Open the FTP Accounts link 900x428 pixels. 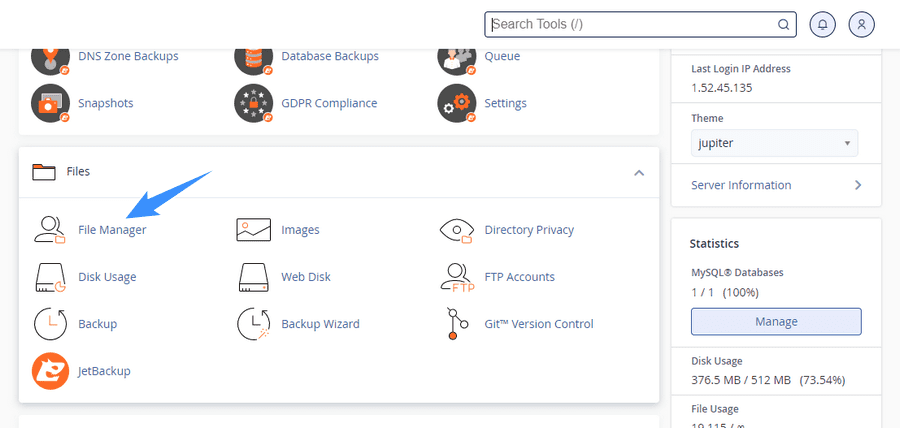(x=519, y=277)
